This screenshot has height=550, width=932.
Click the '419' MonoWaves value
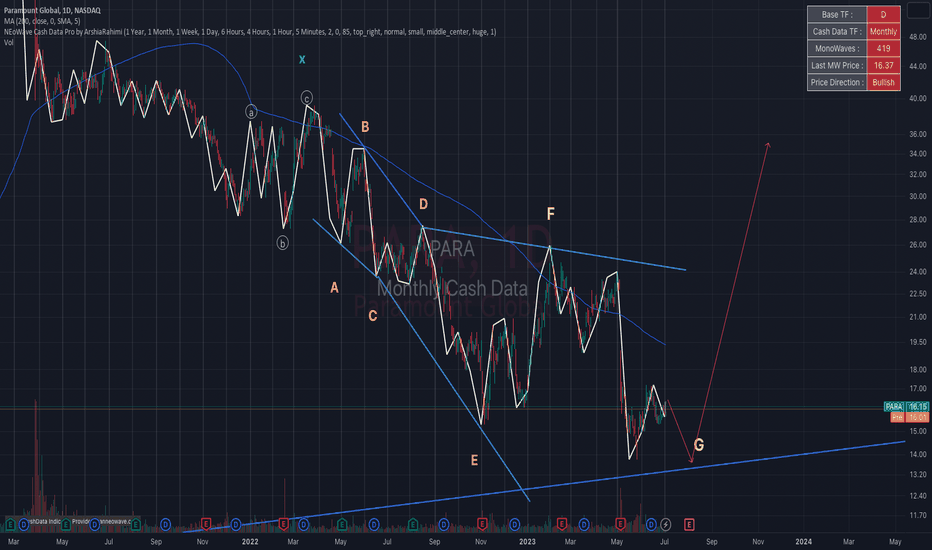click(x=883, y=49)
